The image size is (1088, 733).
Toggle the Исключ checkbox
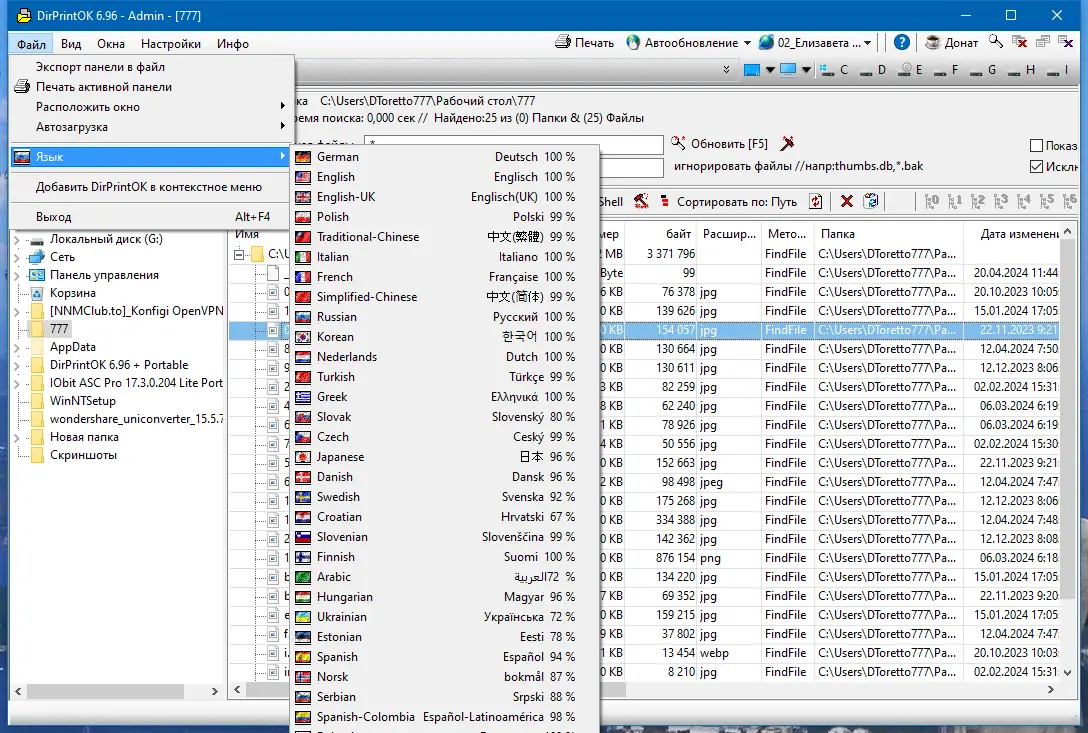click(1037, 167)
